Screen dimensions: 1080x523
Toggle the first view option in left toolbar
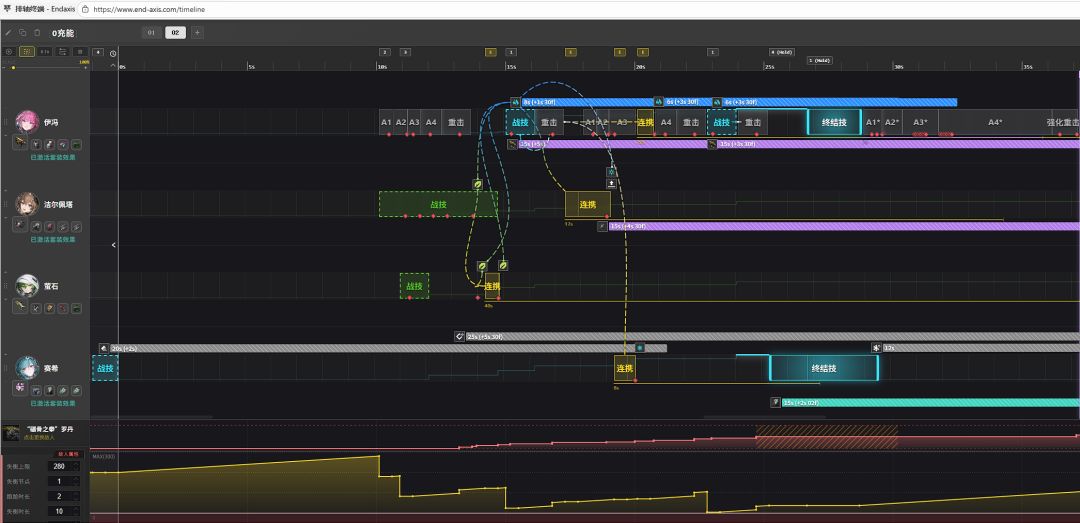tap(9, 51)
